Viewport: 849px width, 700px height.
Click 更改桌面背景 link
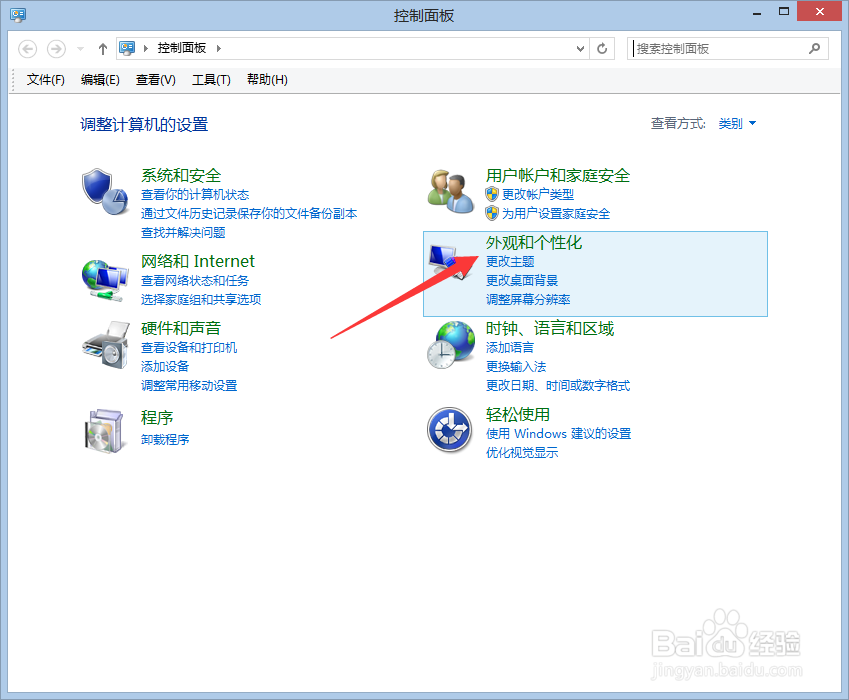tap(522, 280)
